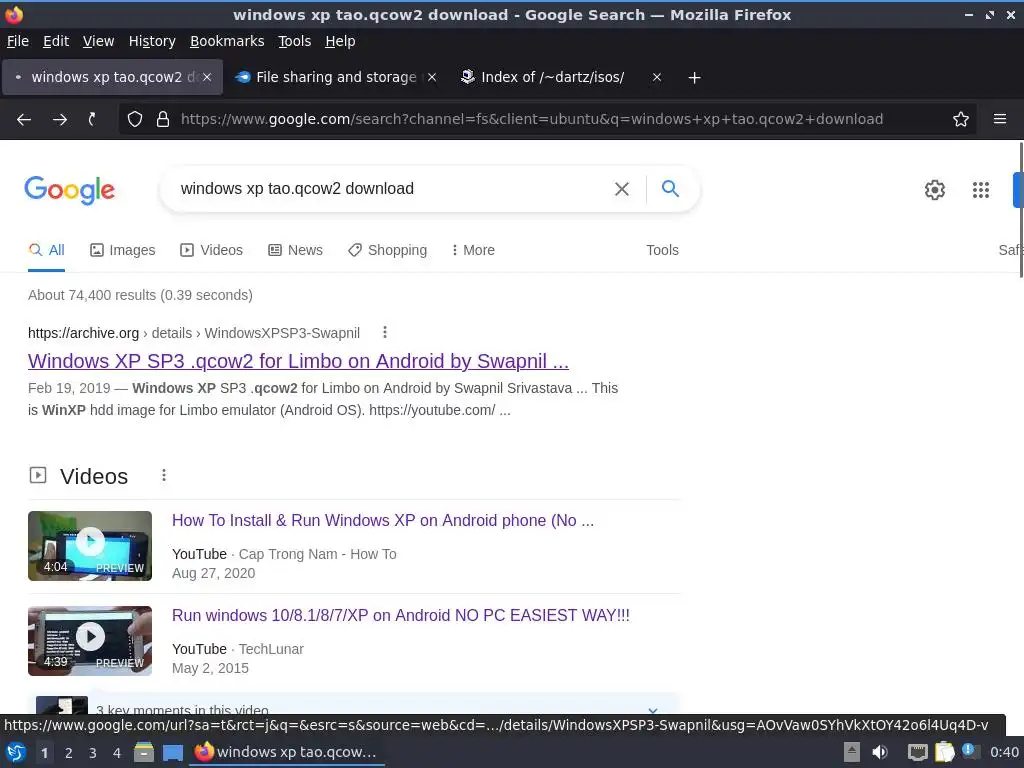Go to the Google logo homepage
Screen dimensions: 1024x768
(x=70, y=190)
